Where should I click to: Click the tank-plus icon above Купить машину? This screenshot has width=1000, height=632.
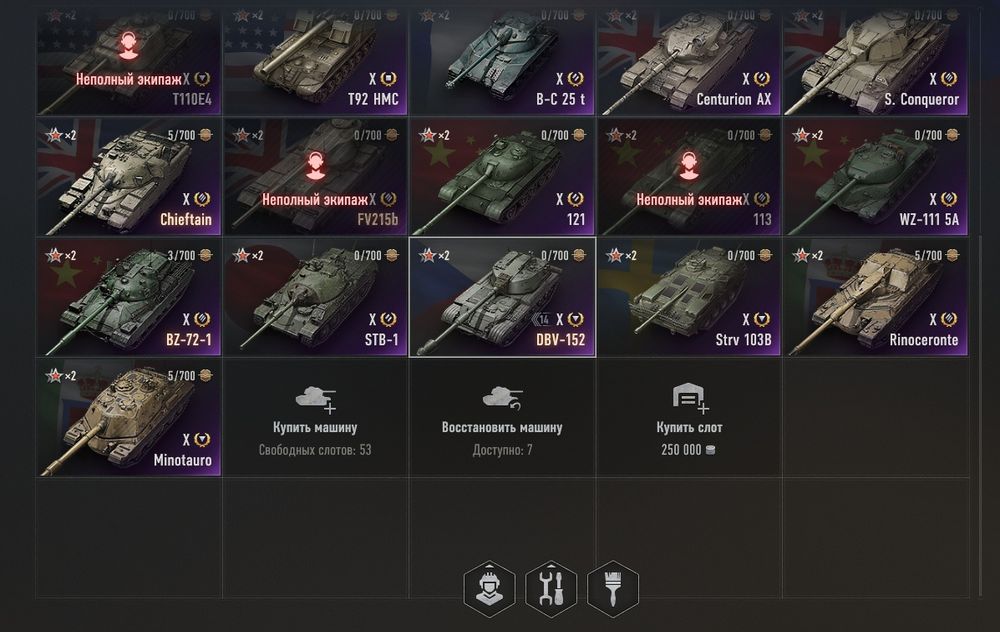pyautogui.click(x=315, y=399)
